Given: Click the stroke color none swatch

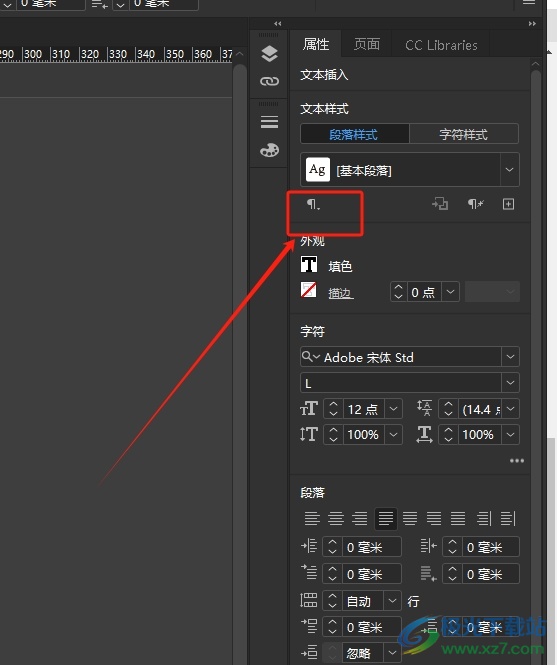Looking at the screenshot, I should [308, 290].
